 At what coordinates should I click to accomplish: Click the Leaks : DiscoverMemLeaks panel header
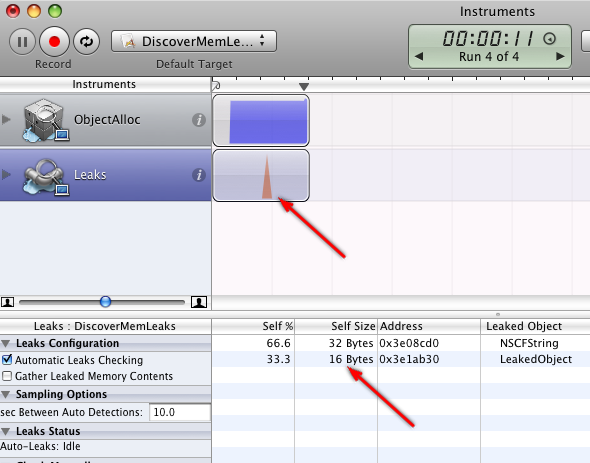point(105,326)
